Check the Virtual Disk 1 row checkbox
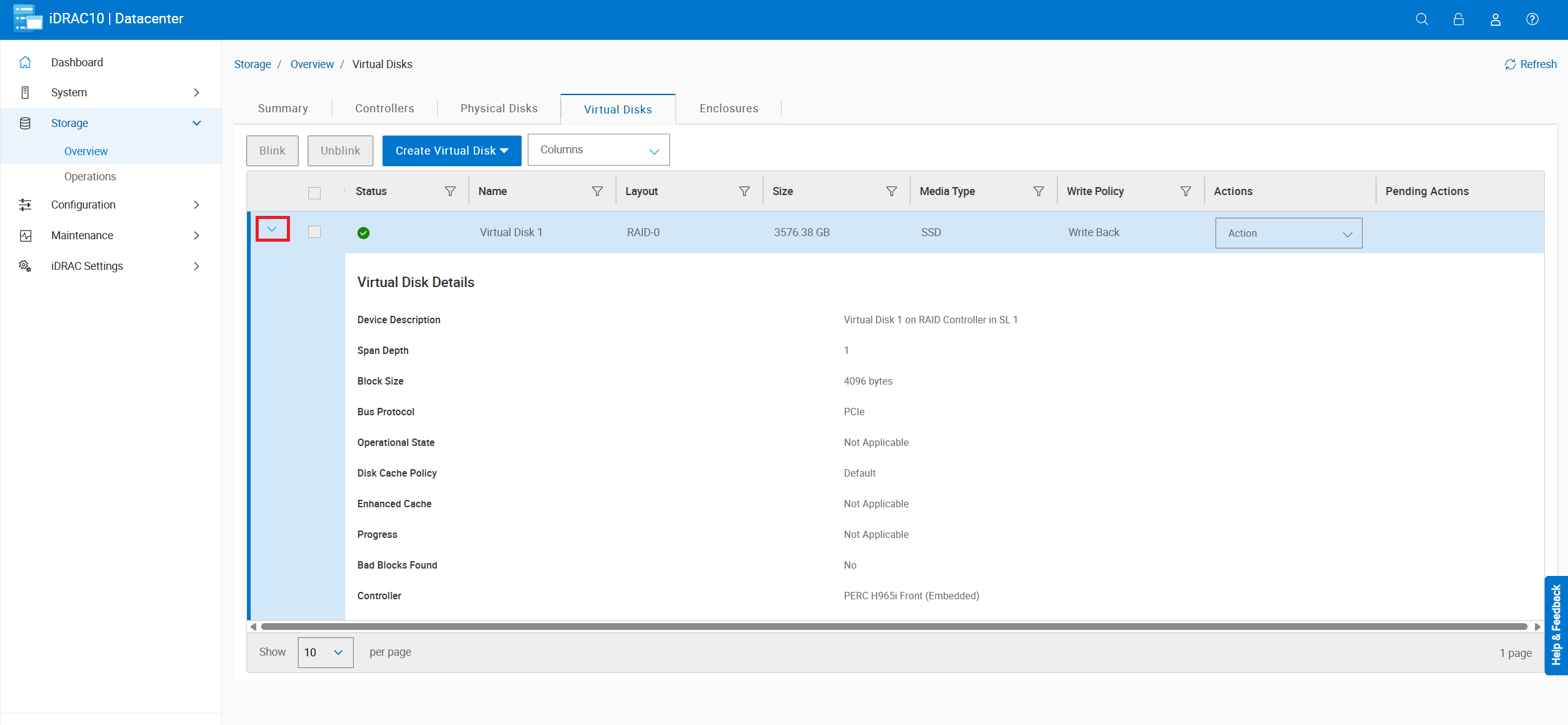Image resolution: width=1568 pixels, height=725 pixels. coord(314,232)
